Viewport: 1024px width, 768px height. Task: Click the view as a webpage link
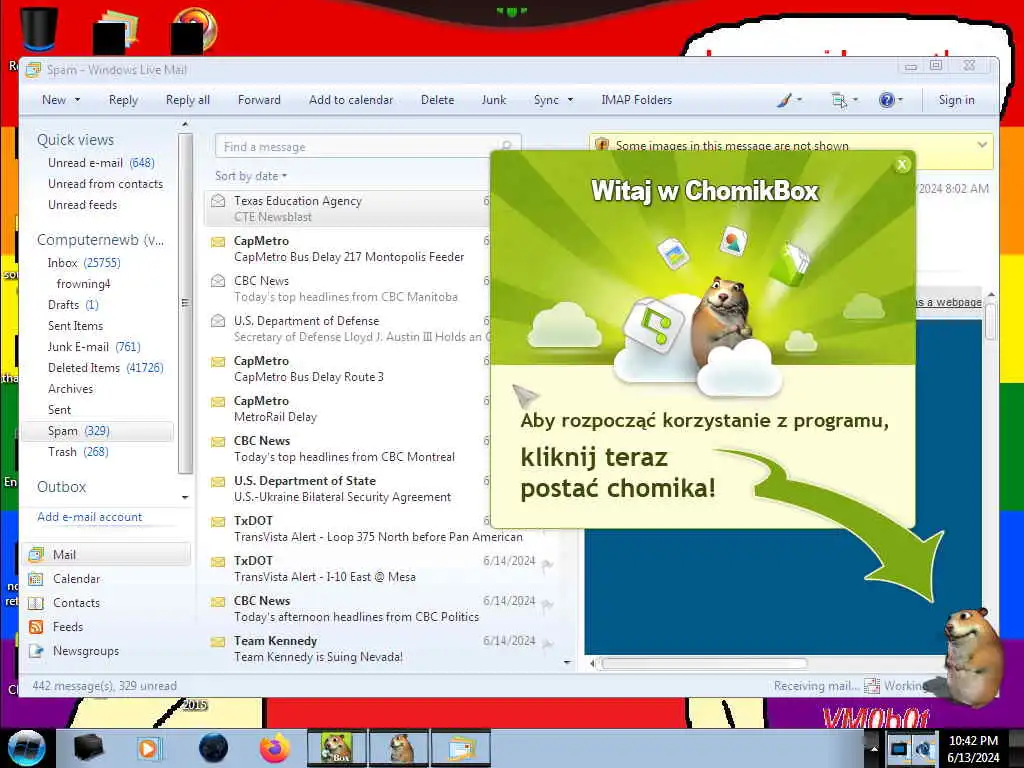(950, 302)
